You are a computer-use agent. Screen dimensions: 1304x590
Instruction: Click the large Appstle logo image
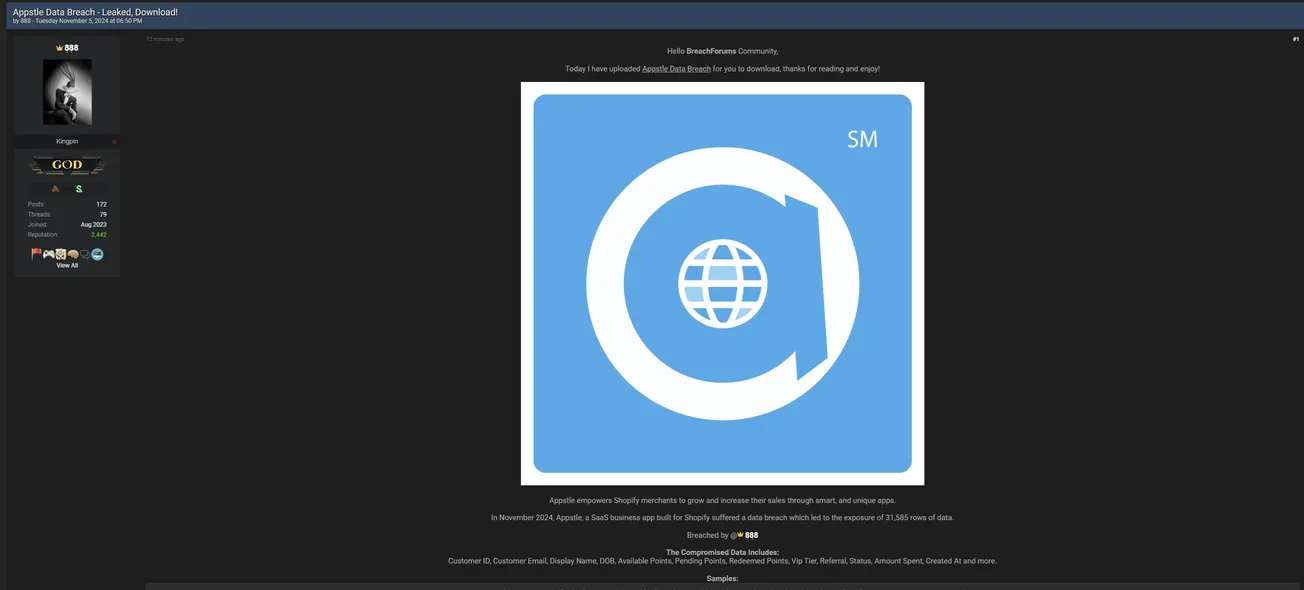click(722, 283)
